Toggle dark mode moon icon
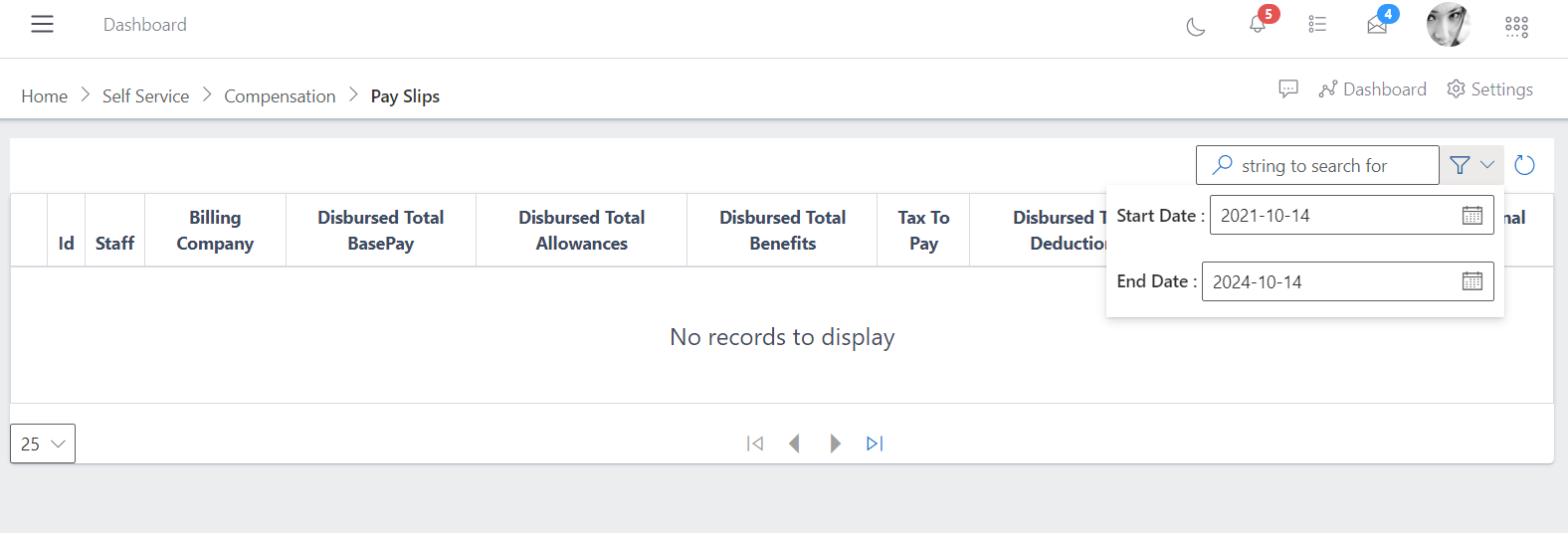 click(x=1196, y=27)
